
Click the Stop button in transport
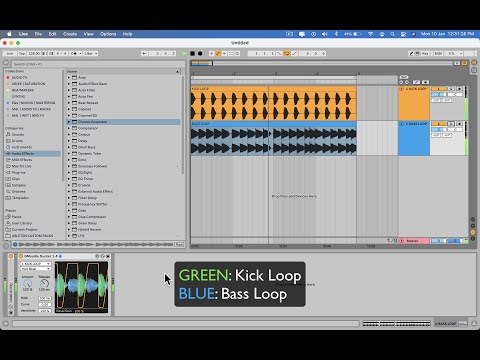click(192, 53)
